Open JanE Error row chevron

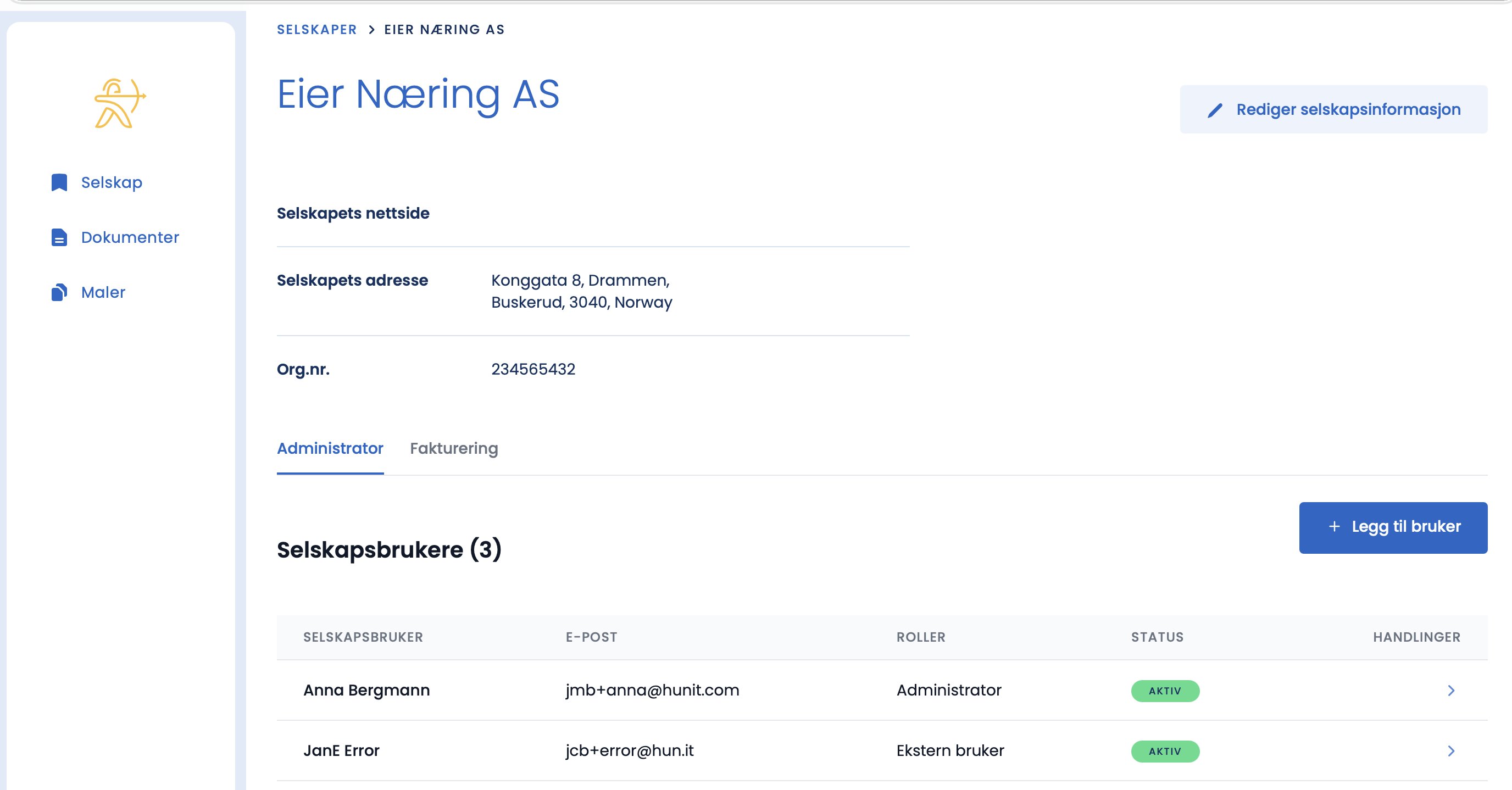pos(1451,750)
